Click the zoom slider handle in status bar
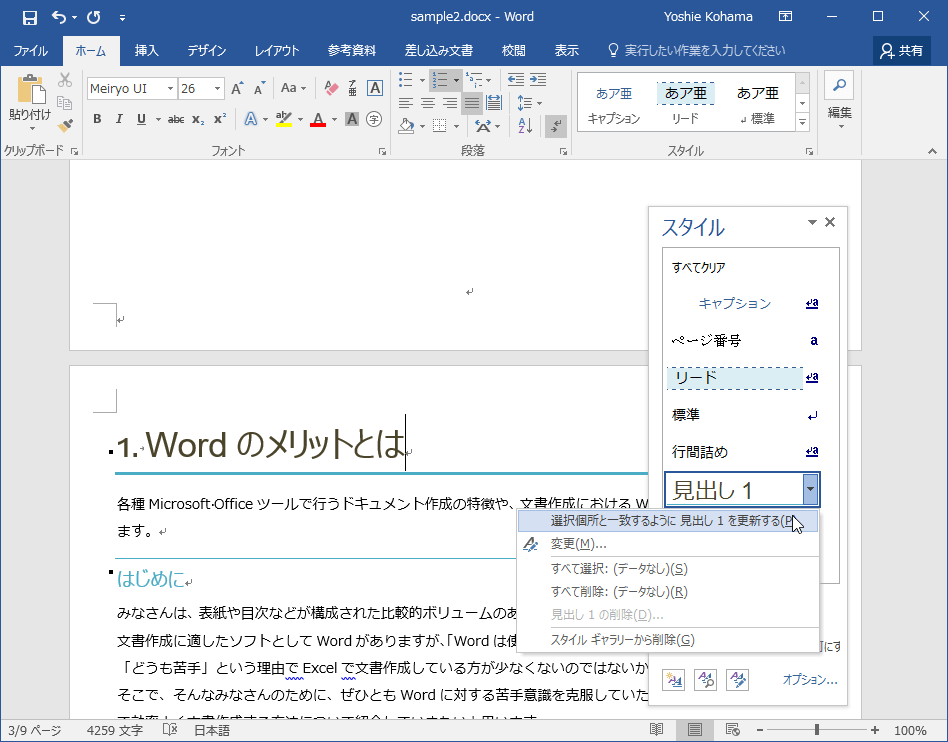948x742 pixels. tap(816, 730)
